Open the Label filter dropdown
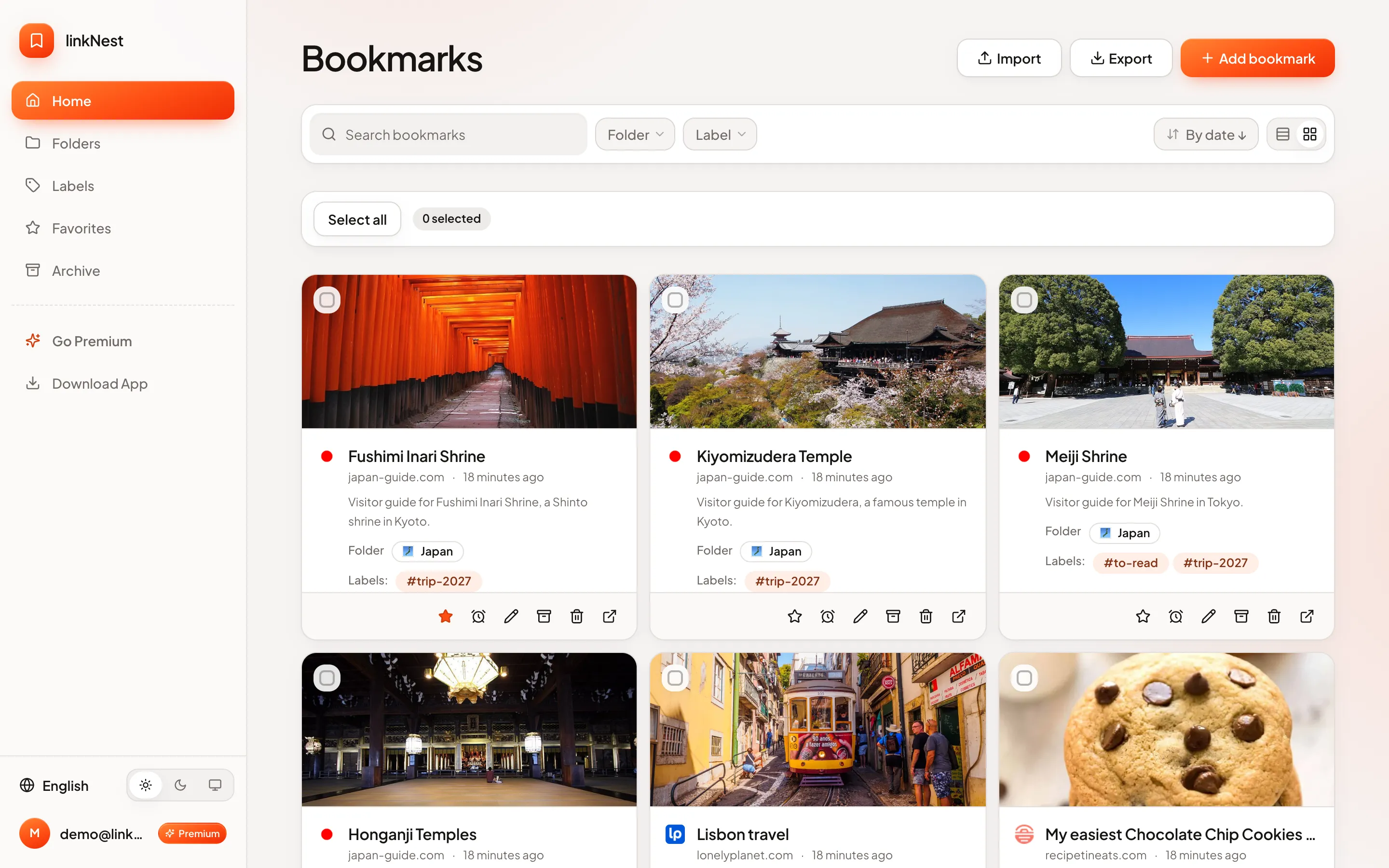The height and width of the screenshot is (868, 1389). [x=720, y=135]
